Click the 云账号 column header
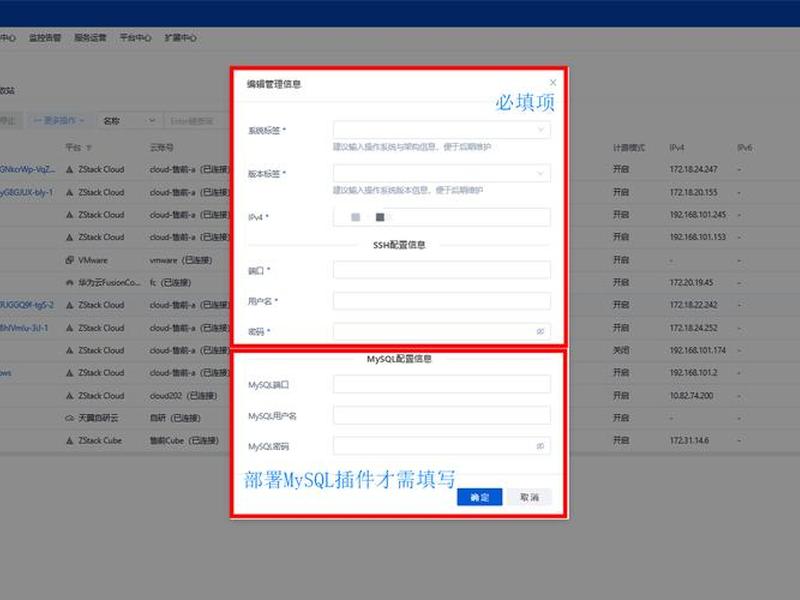The image size is (800, 600). point(161,147)
